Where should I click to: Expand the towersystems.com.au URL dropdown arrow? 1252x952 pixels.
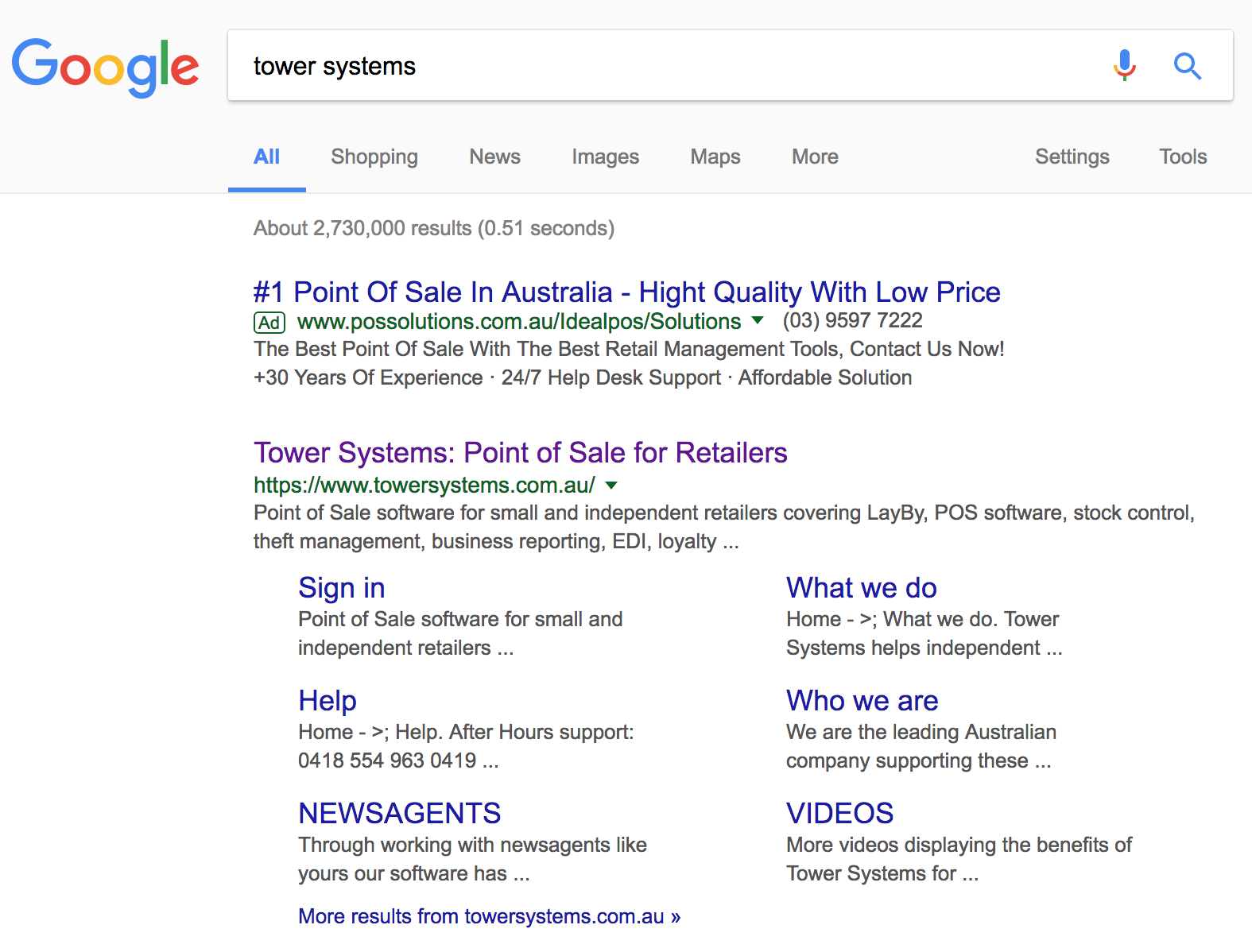coord(611,486)
